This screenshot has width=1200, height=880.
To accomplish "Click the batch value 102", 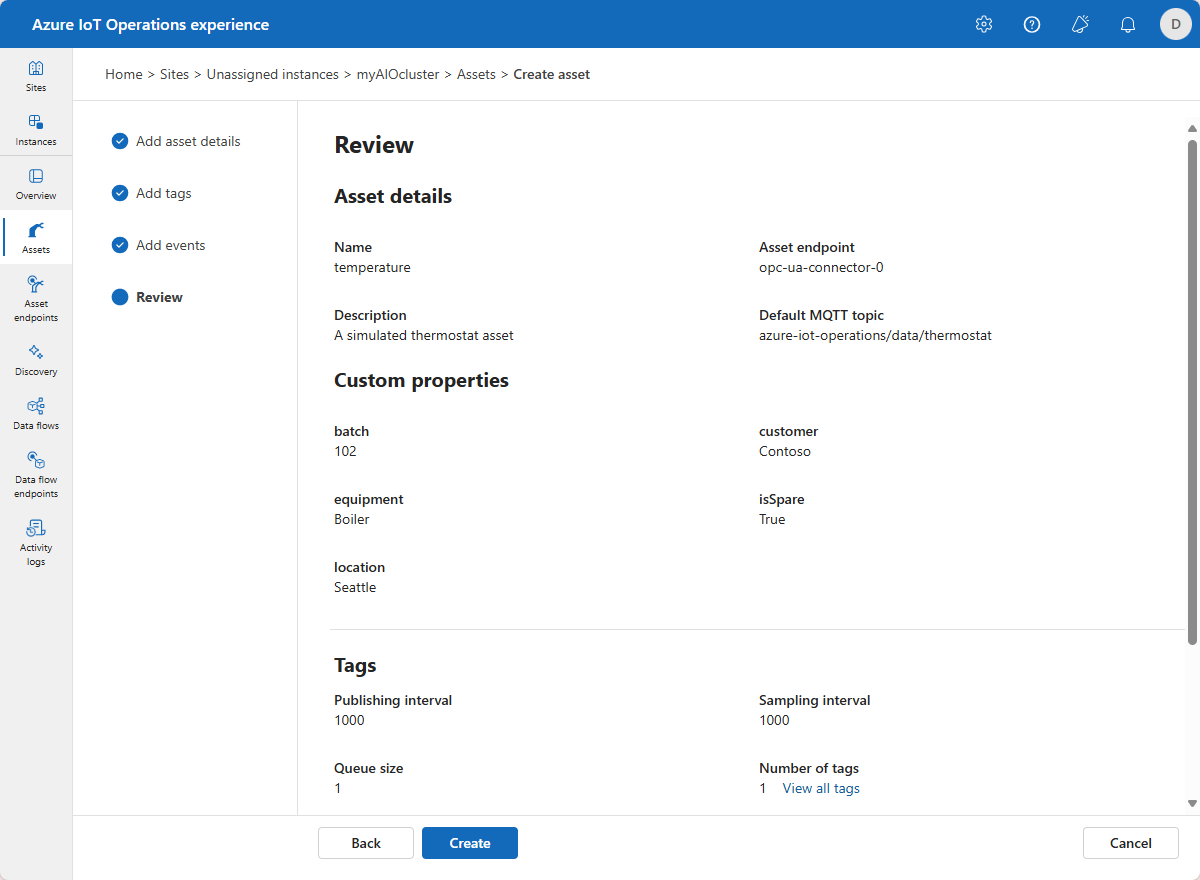I will click(x=345, y=451).
